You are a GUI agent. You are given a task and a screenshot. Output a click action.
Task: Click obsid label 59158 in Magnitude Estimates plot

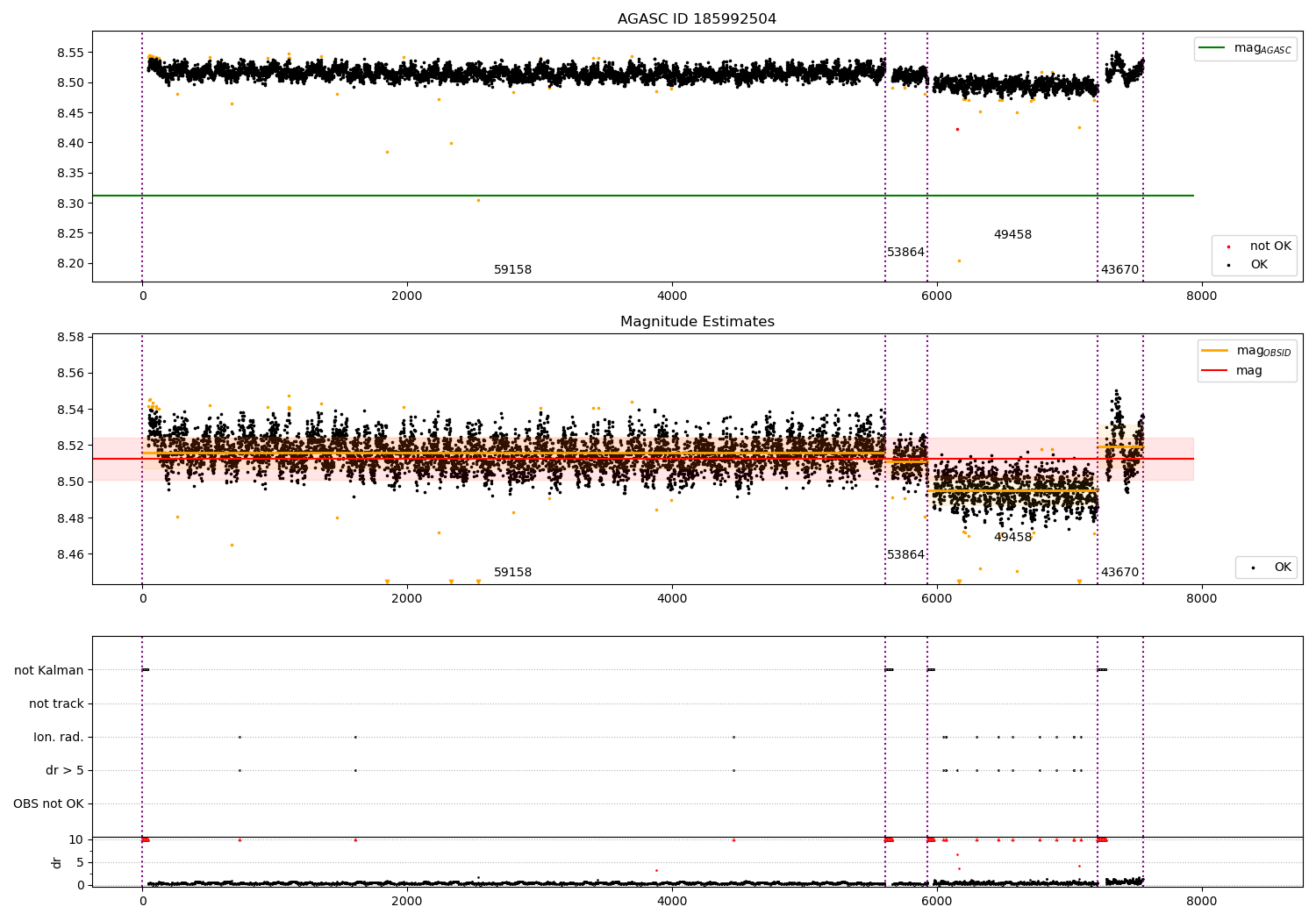click(512, 573)
